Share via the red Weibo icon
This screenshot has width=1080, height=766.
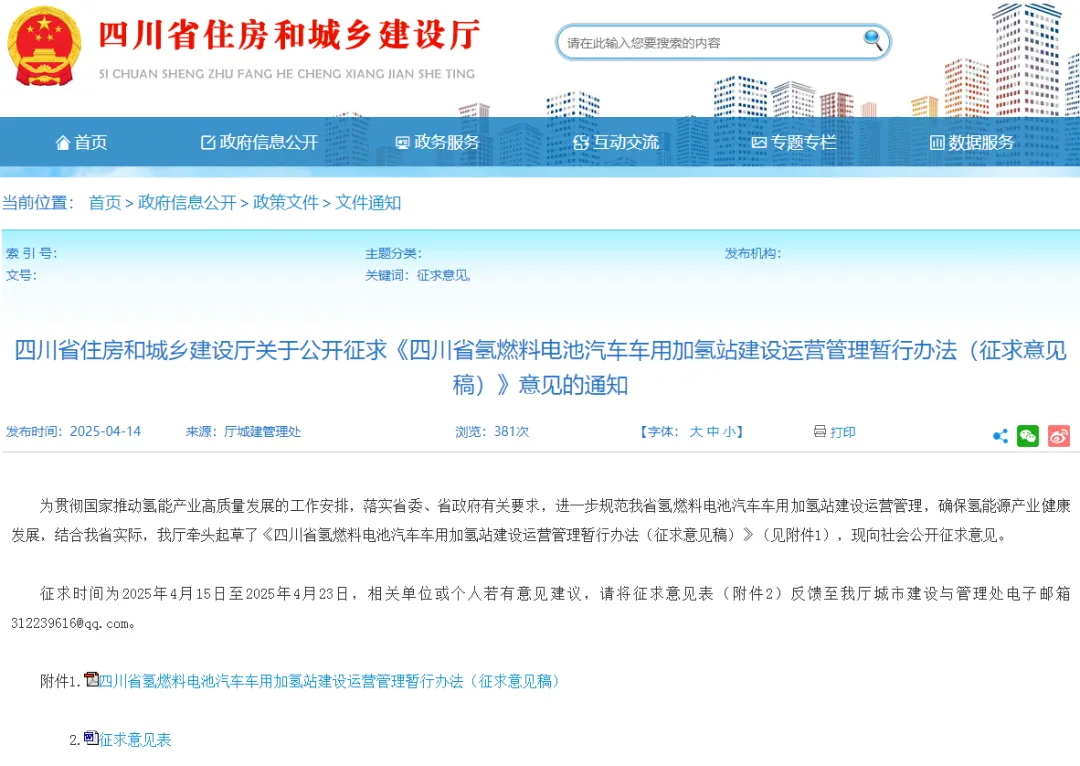coord(1059,436)
